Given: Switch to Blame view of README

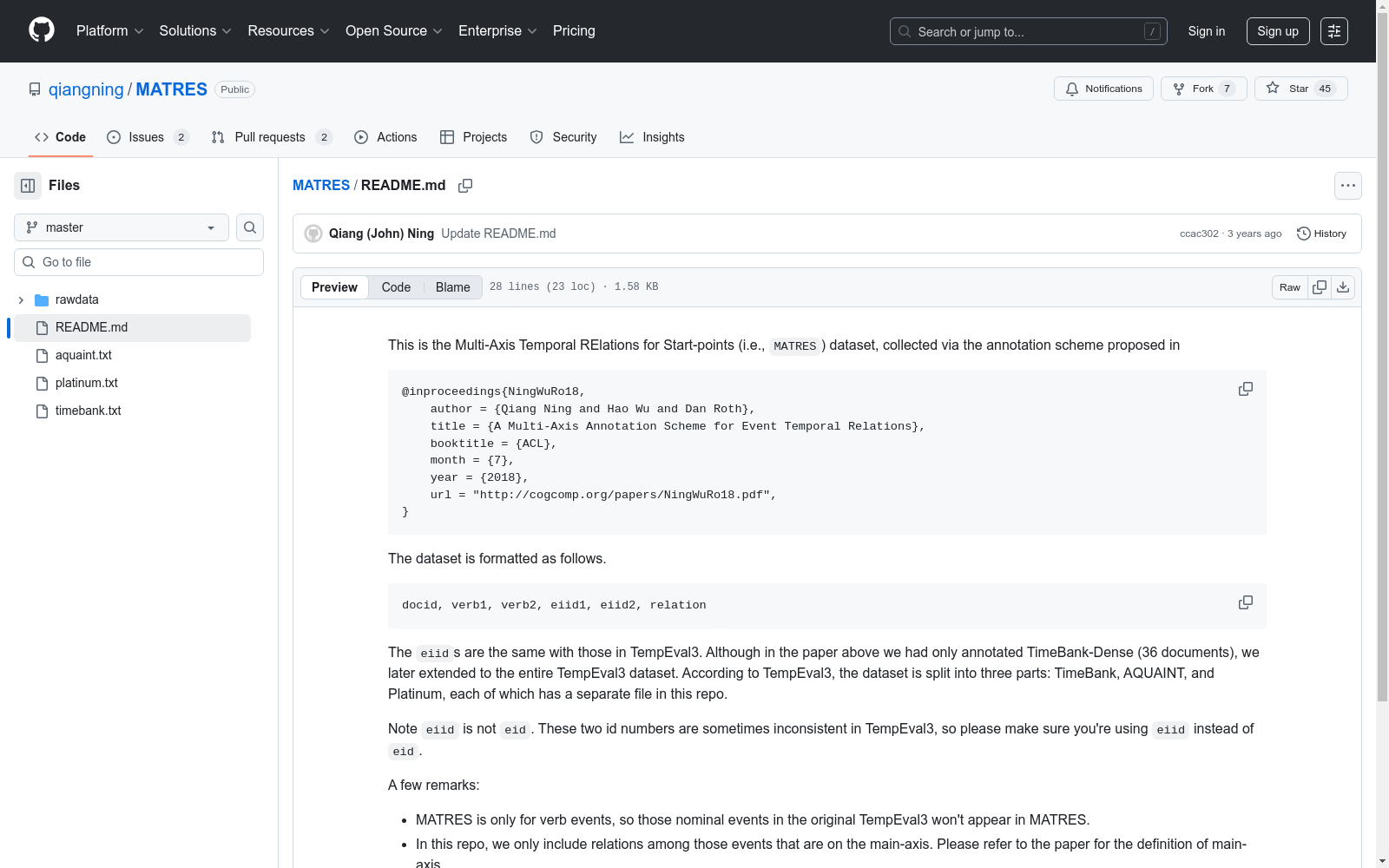Looking at the screenshot, I should tap(452, 287).
